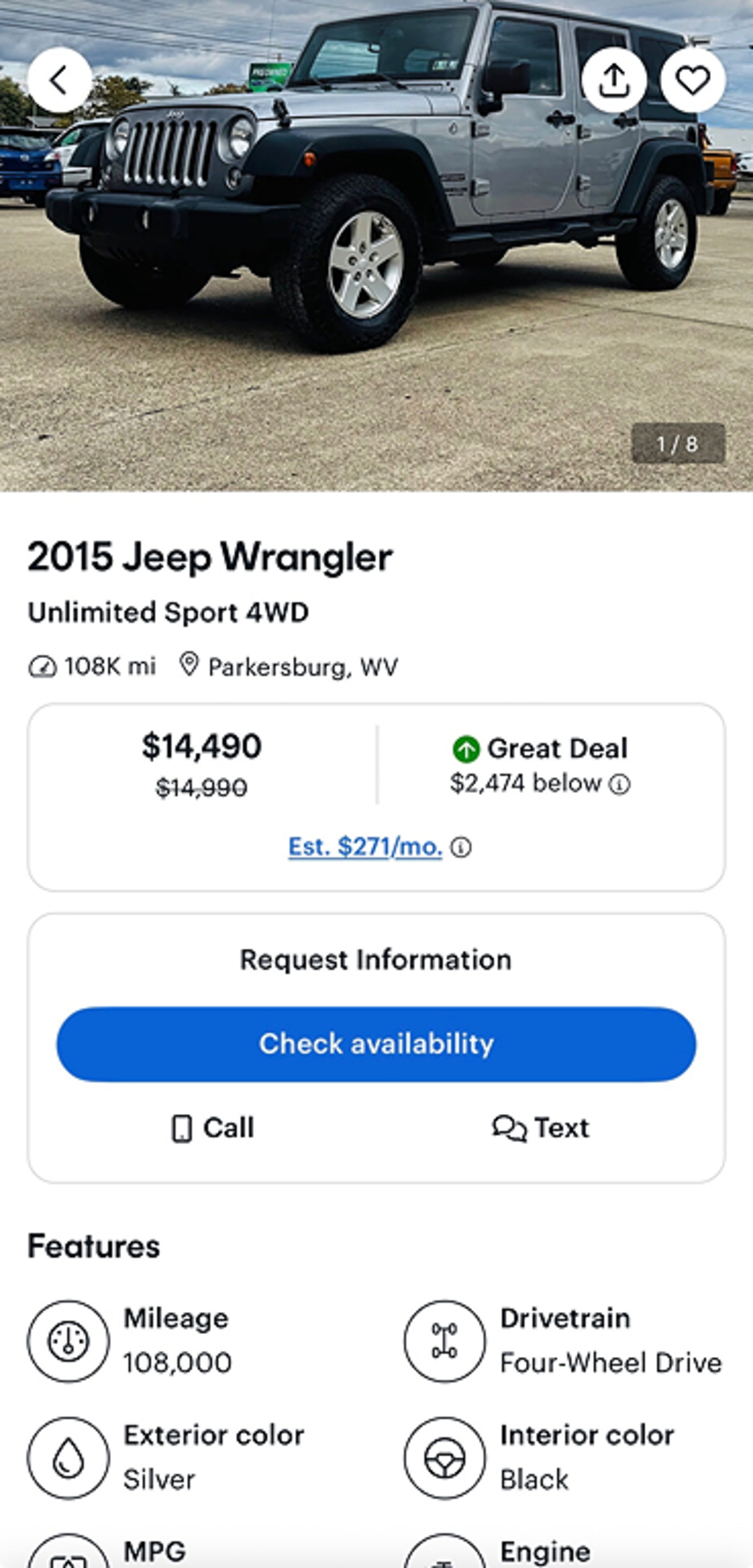Tap the 1 / 8 photo counter
Screen dimensions: 753x1568
coord(677,444)
